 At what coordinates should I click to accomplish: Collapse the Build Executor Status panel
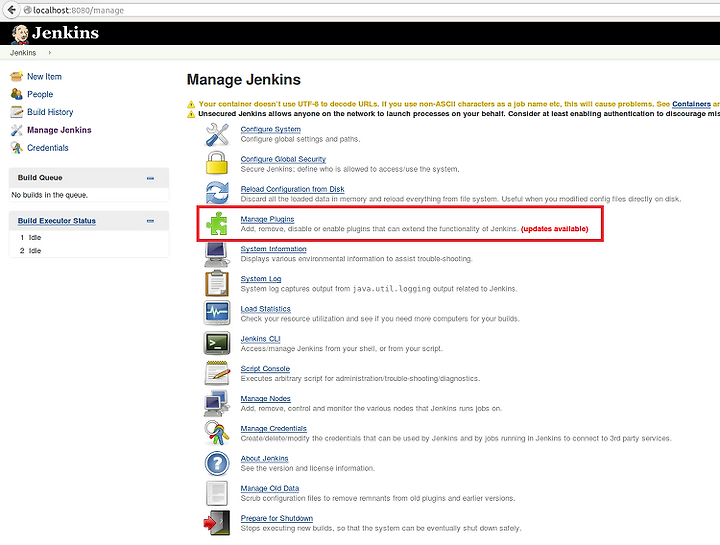150,221
